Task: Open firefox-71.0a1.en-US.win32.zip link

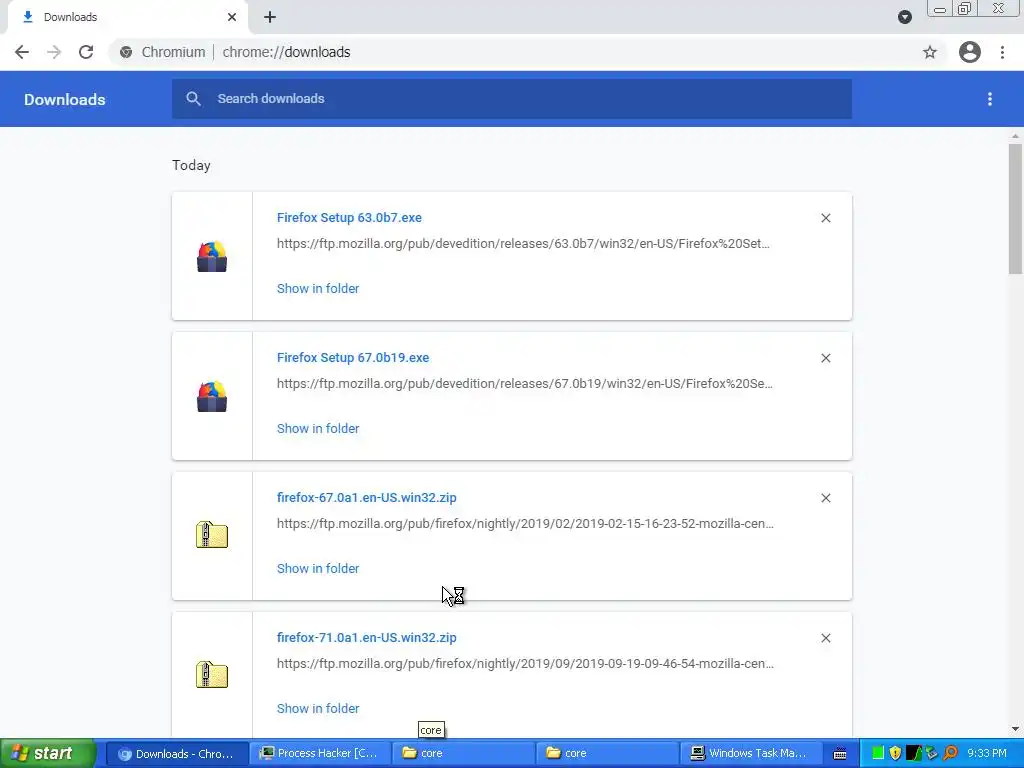Action: [366, 637]
